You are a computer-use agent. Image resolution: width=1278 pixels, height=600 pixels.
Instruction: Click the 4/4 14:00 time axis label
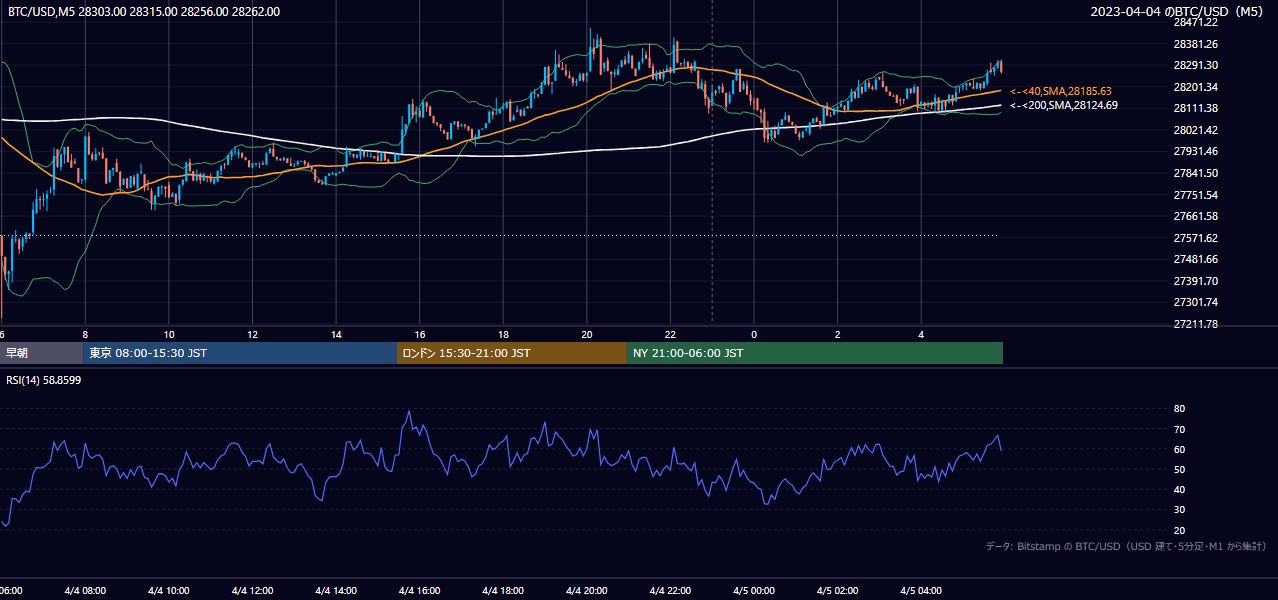[335, 591]
